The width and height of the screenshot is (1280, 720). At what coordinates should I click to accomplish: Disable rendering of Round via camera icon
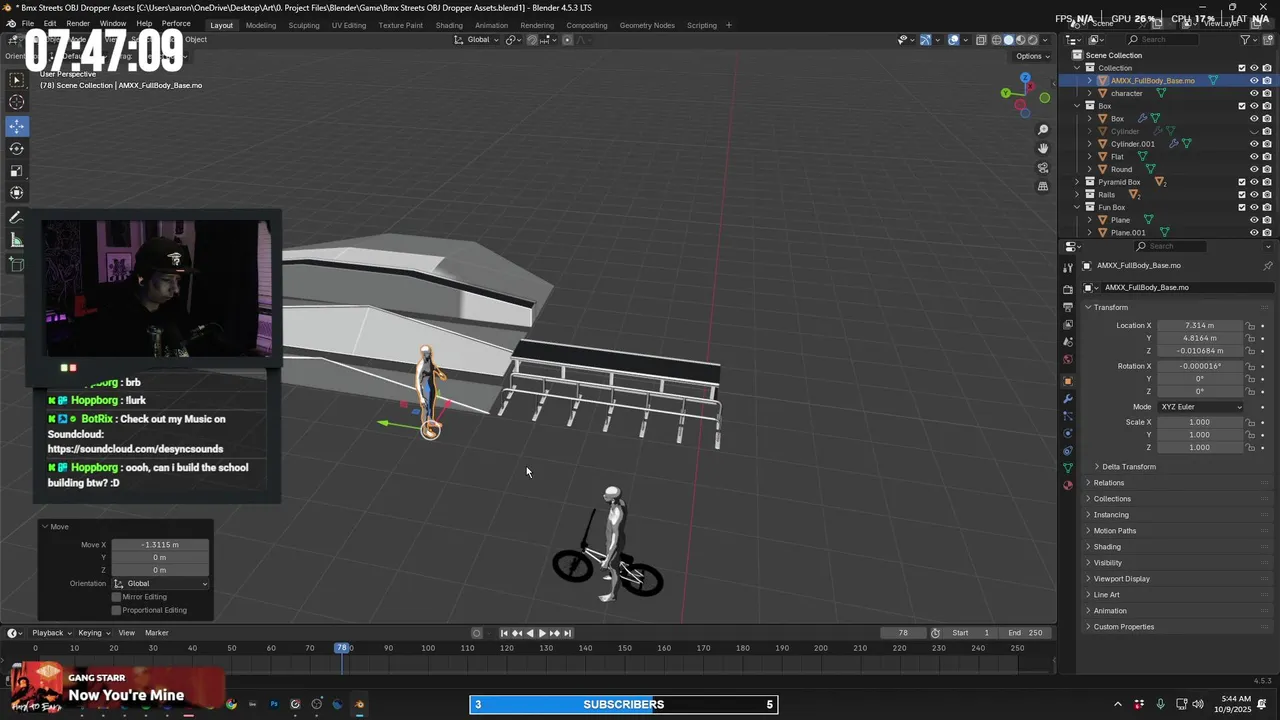coord(1267,169)
